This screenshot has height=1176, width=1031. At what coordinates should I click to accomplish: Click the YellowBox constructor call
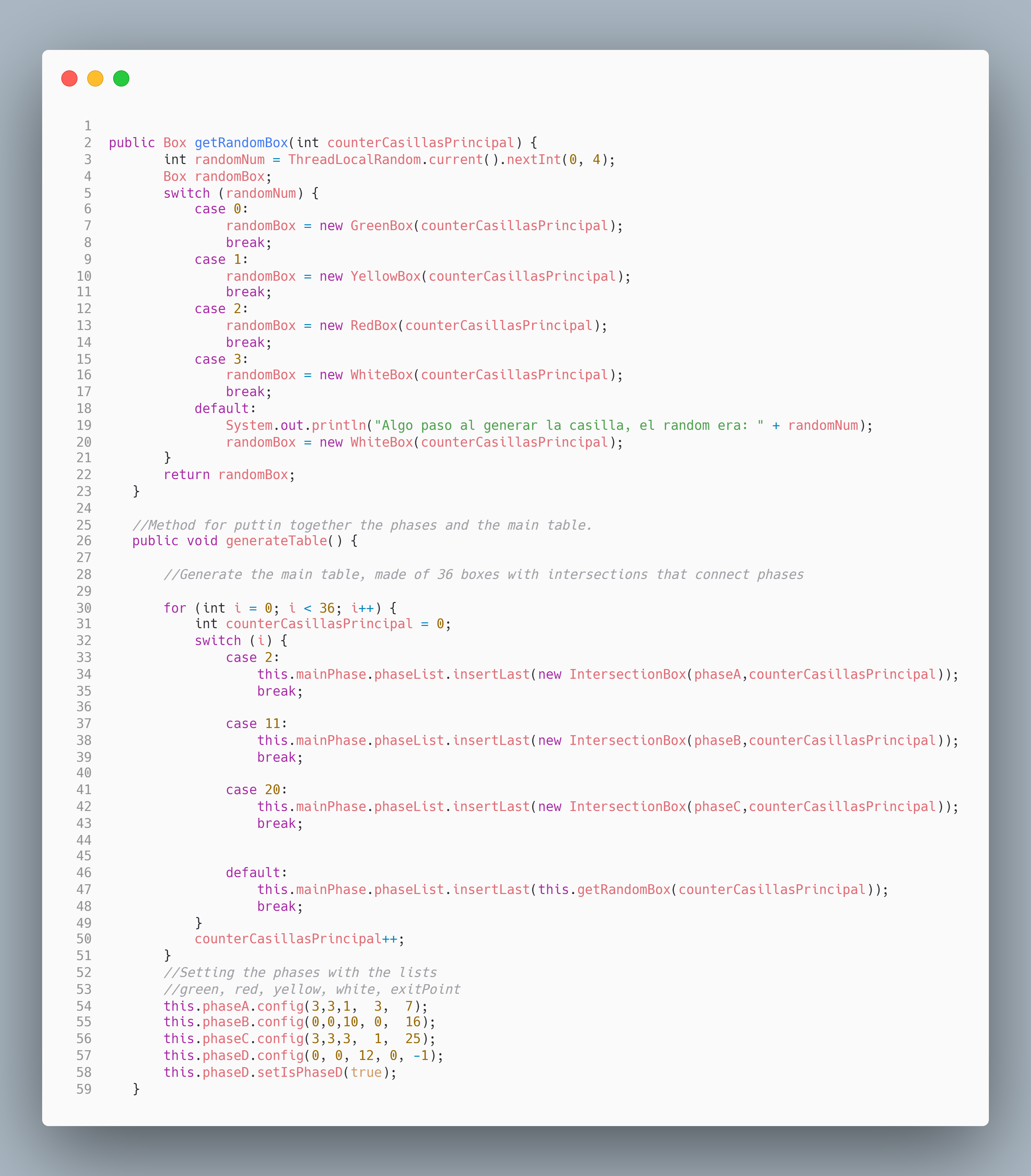[385, 276]
